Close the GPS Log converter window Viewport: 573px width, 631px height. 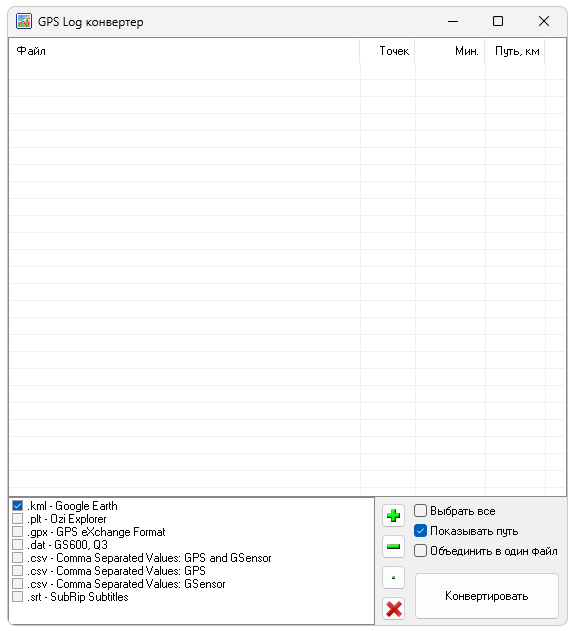click(x=544, y=21)
